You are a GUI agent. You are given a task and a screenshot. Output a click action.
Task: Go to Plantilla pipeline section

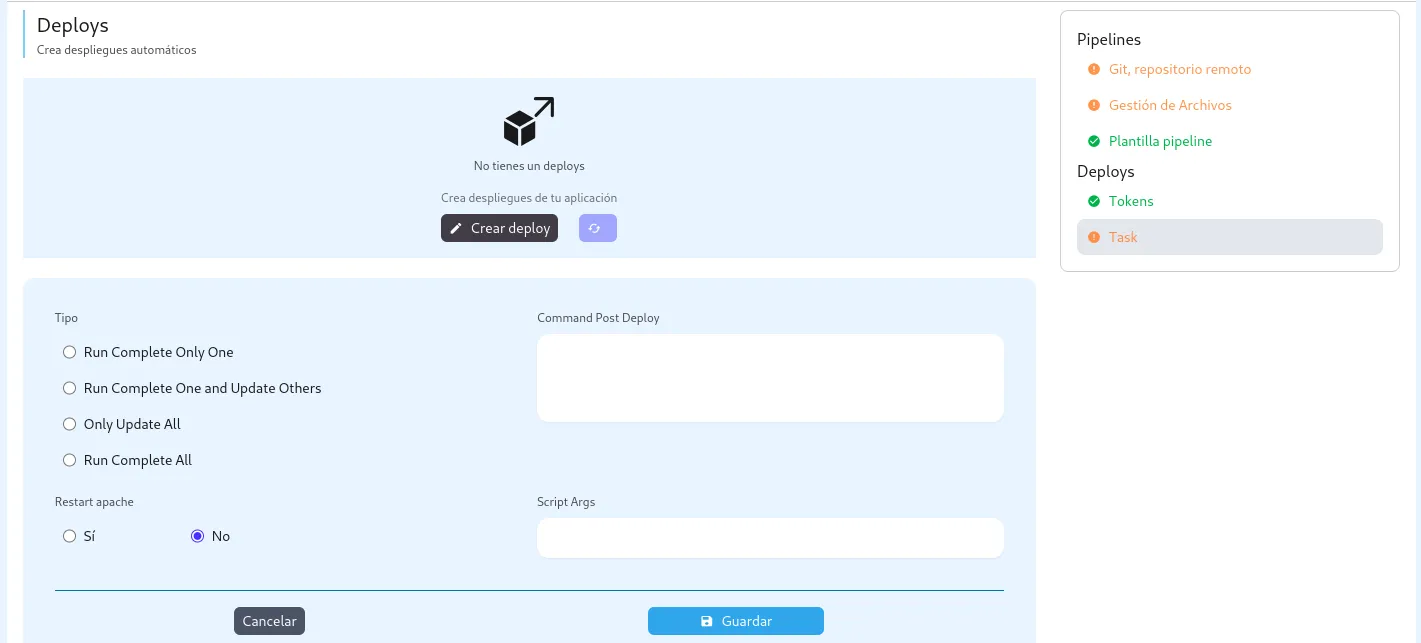(x=1160, y=142)
